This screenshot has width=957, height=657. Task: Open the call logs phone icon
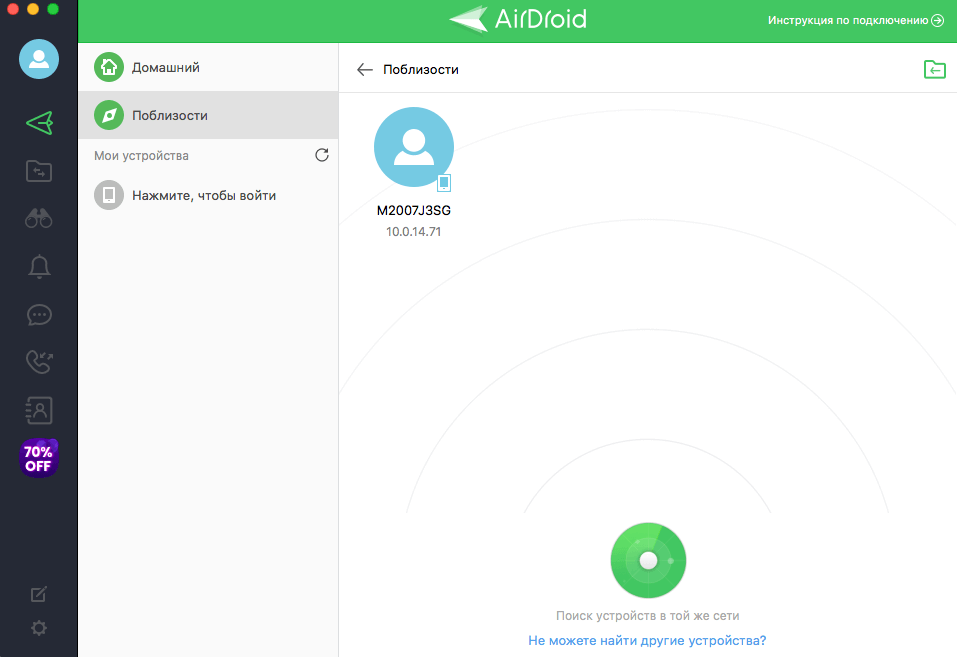pyautogui.click(x=39, y=362)
